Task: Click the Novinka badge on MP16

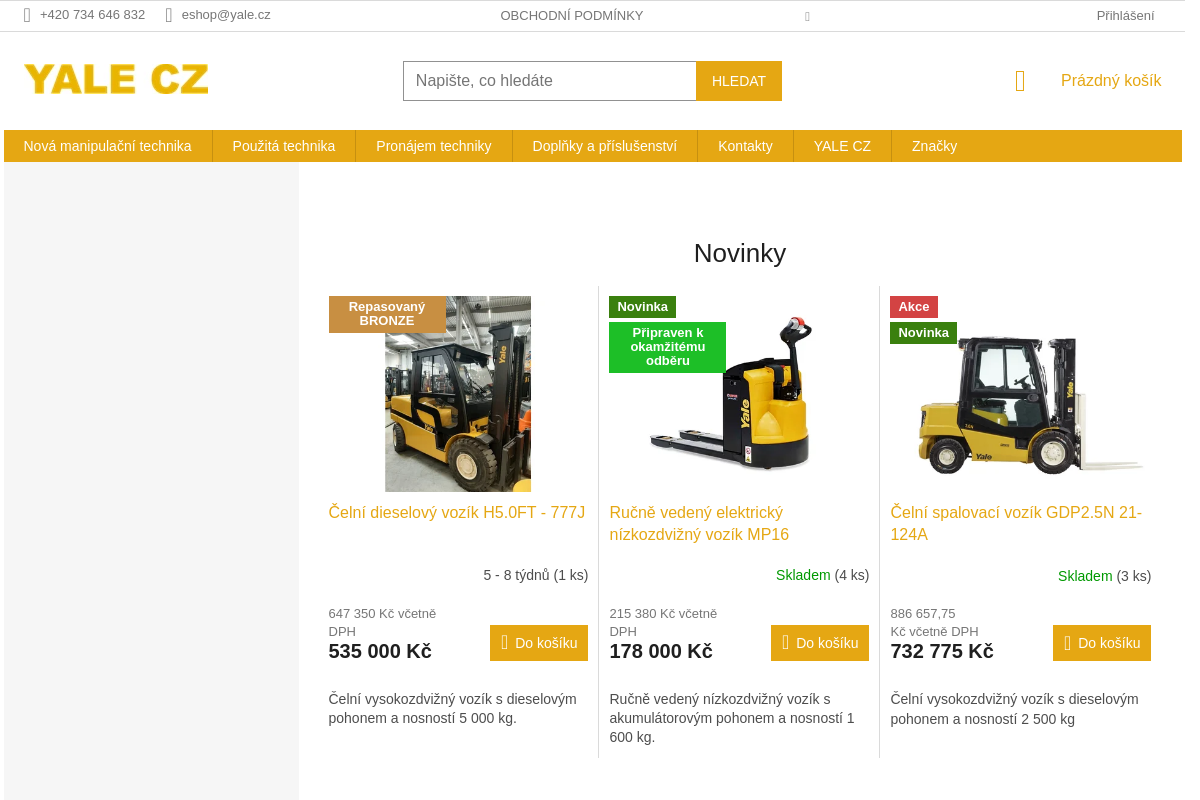Action: click(x=642, y=307)
